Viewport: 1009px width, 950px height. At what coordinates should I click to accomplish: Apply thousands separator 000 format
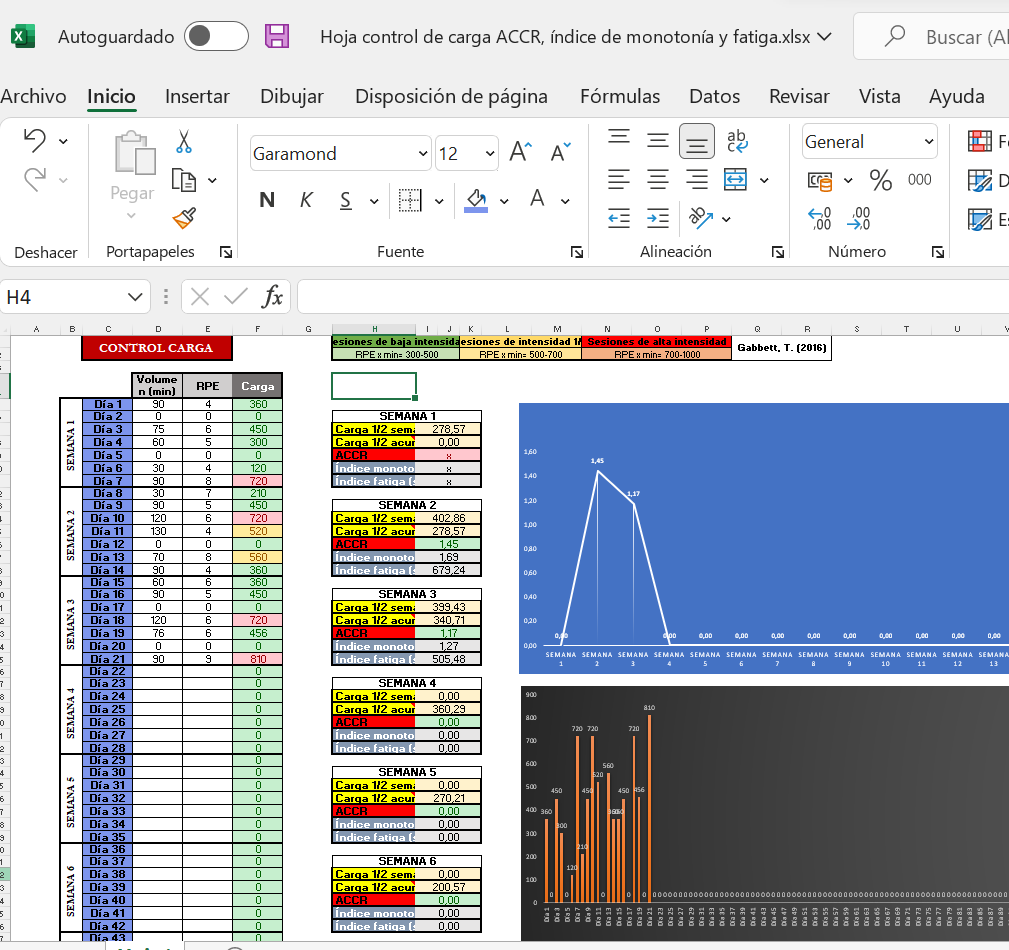(x=920, y=180)
